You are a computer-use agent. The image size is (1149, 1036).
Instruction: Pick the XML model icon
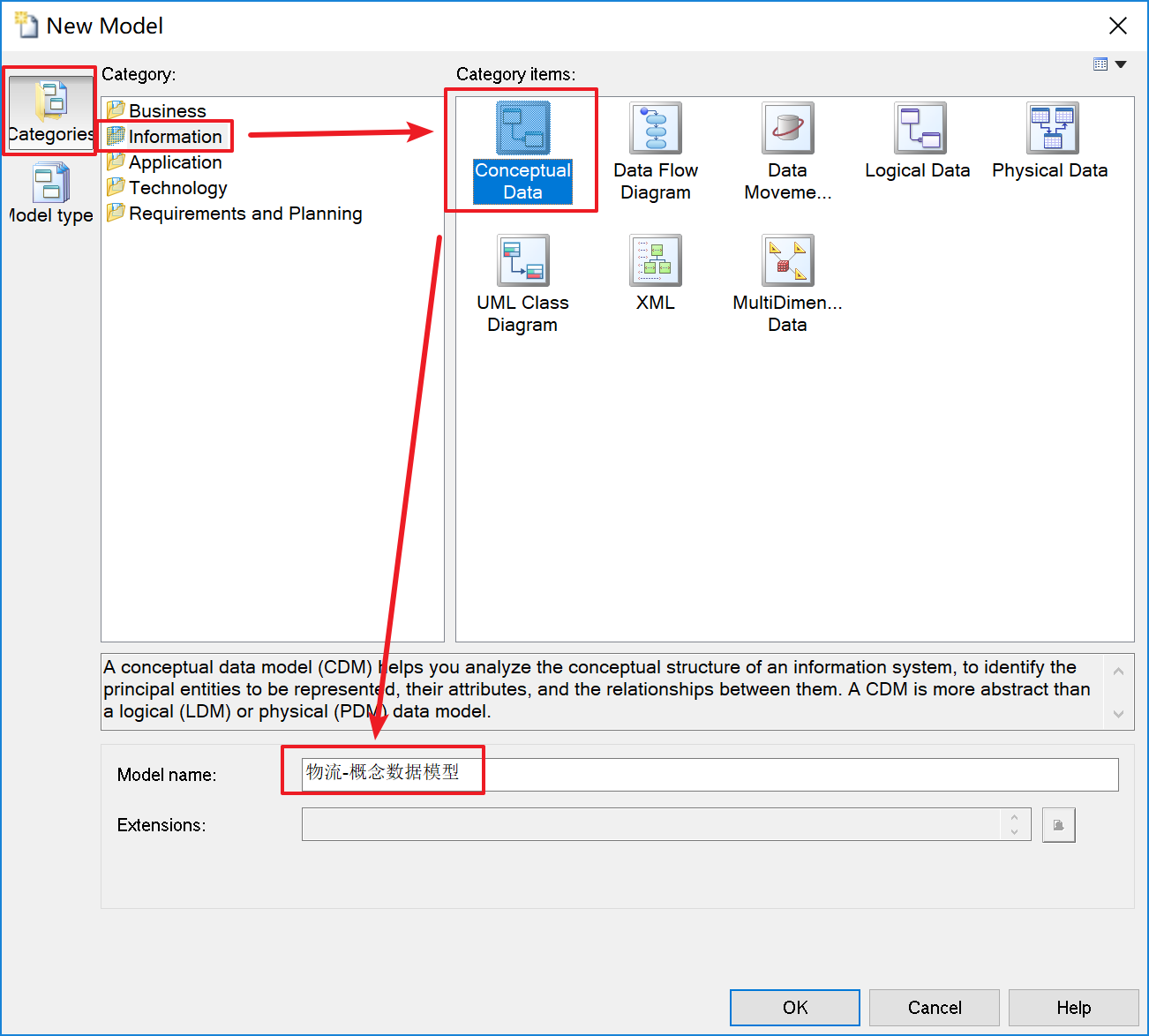tap(656, 260)
